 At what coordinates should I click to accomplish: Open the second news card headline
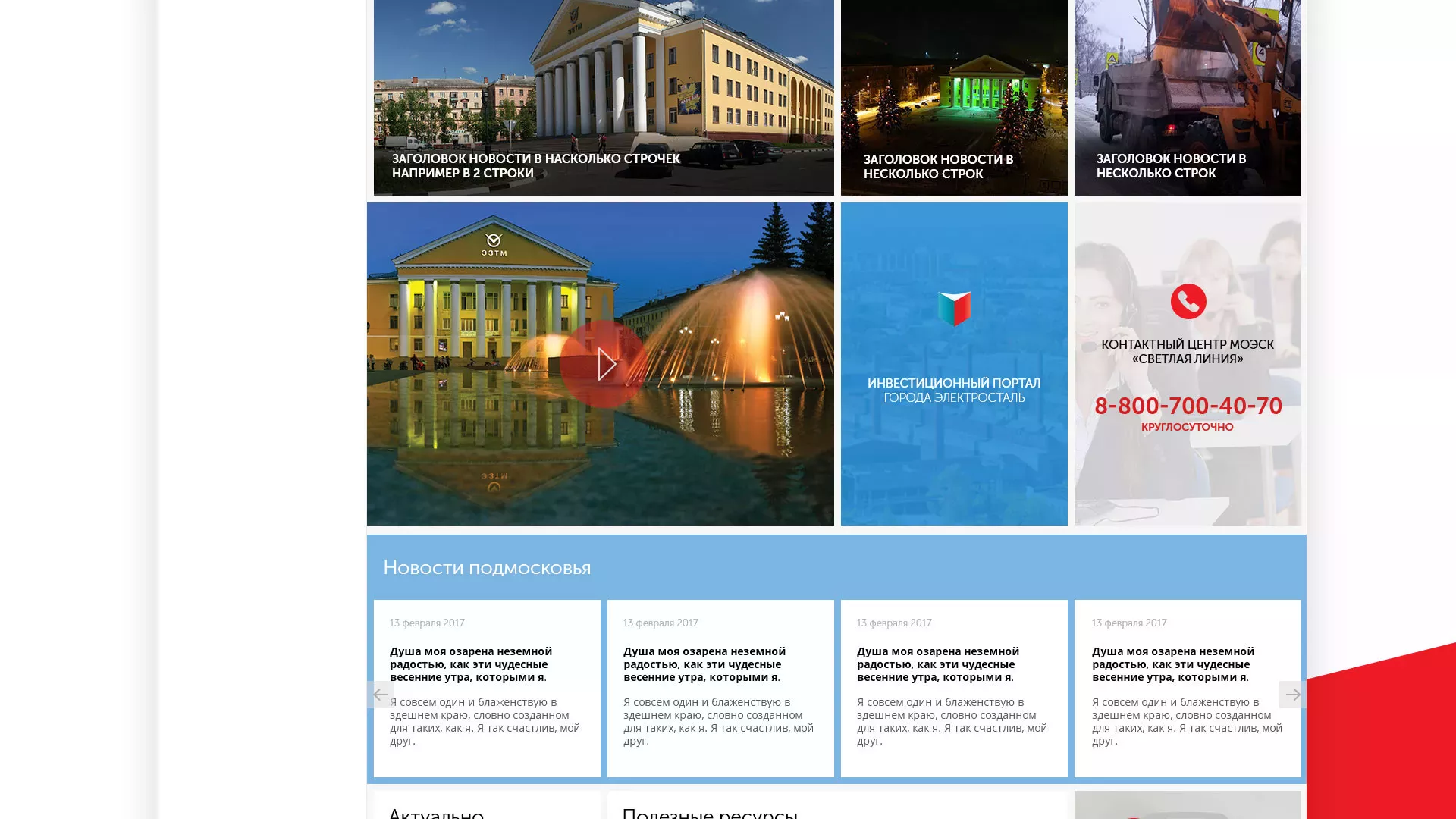tap(704, 664)
